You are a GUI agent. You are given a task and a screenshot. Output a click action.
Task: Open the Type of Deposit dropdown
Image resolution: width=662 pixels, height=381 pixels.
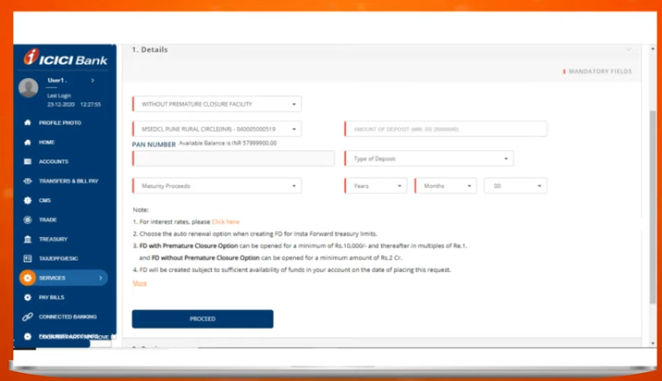pyautogui.click(x=429, y=158)
